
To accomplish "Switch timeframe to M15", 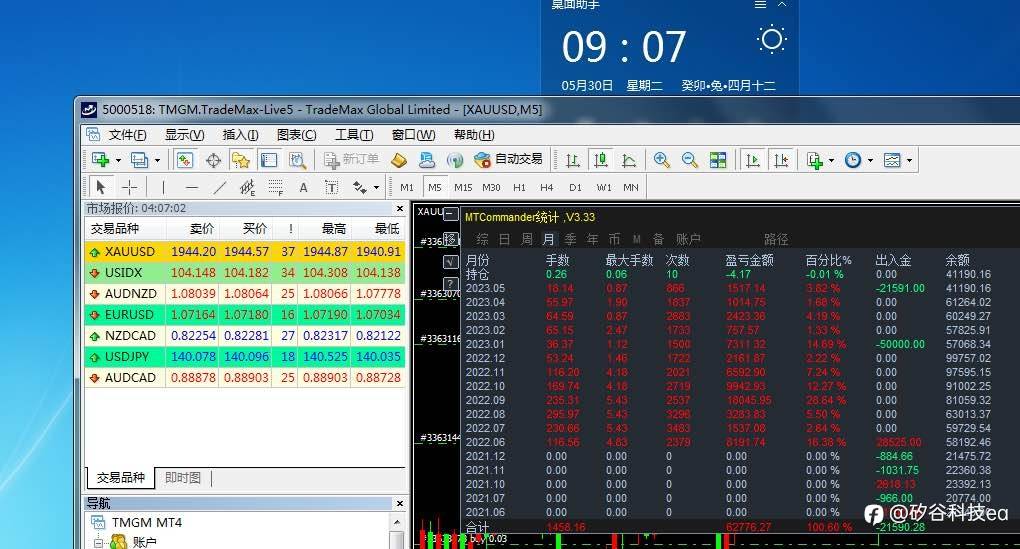I will click(463, 187).
